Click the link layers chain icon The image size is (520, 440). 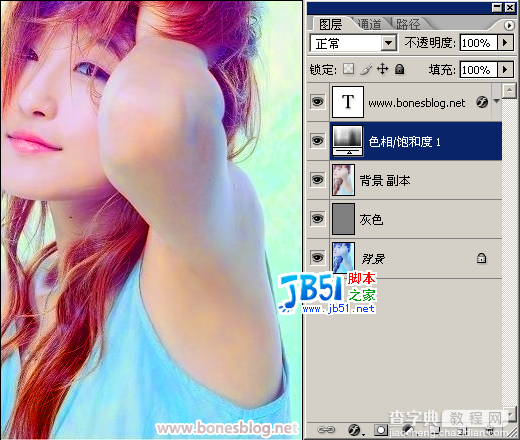coord(326,430)
